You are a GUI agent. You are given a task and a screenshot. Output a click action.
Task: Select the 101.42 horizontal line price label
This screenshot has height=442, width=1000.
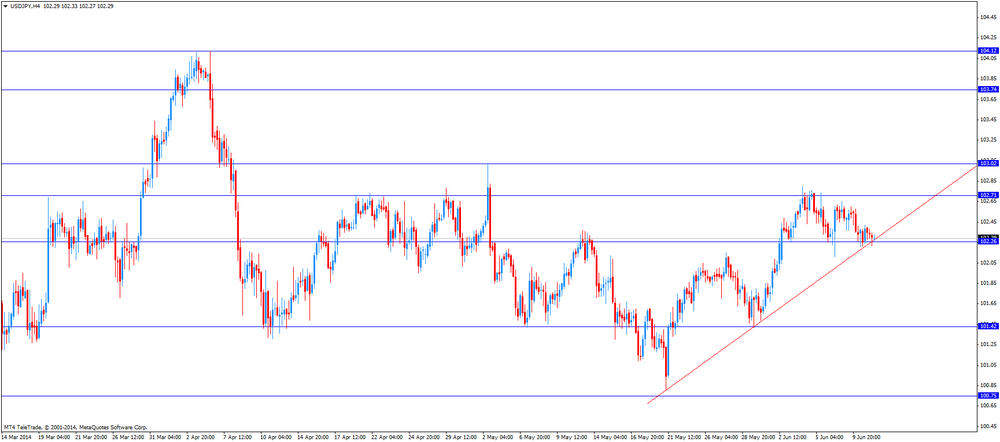tap(988, 327)
